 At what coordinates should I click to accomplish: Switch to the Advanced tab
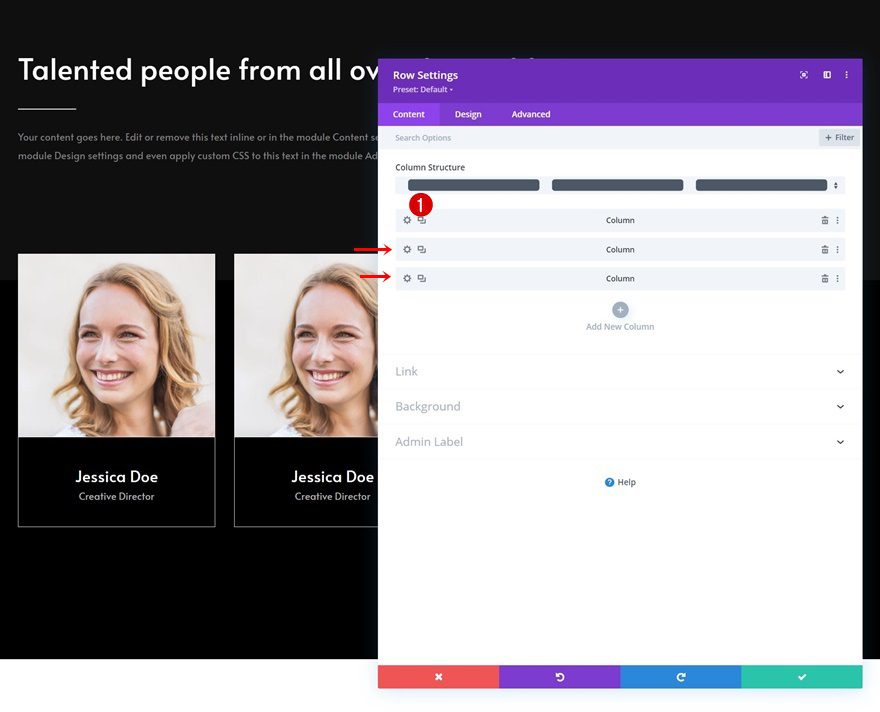(x=530, y=114)
